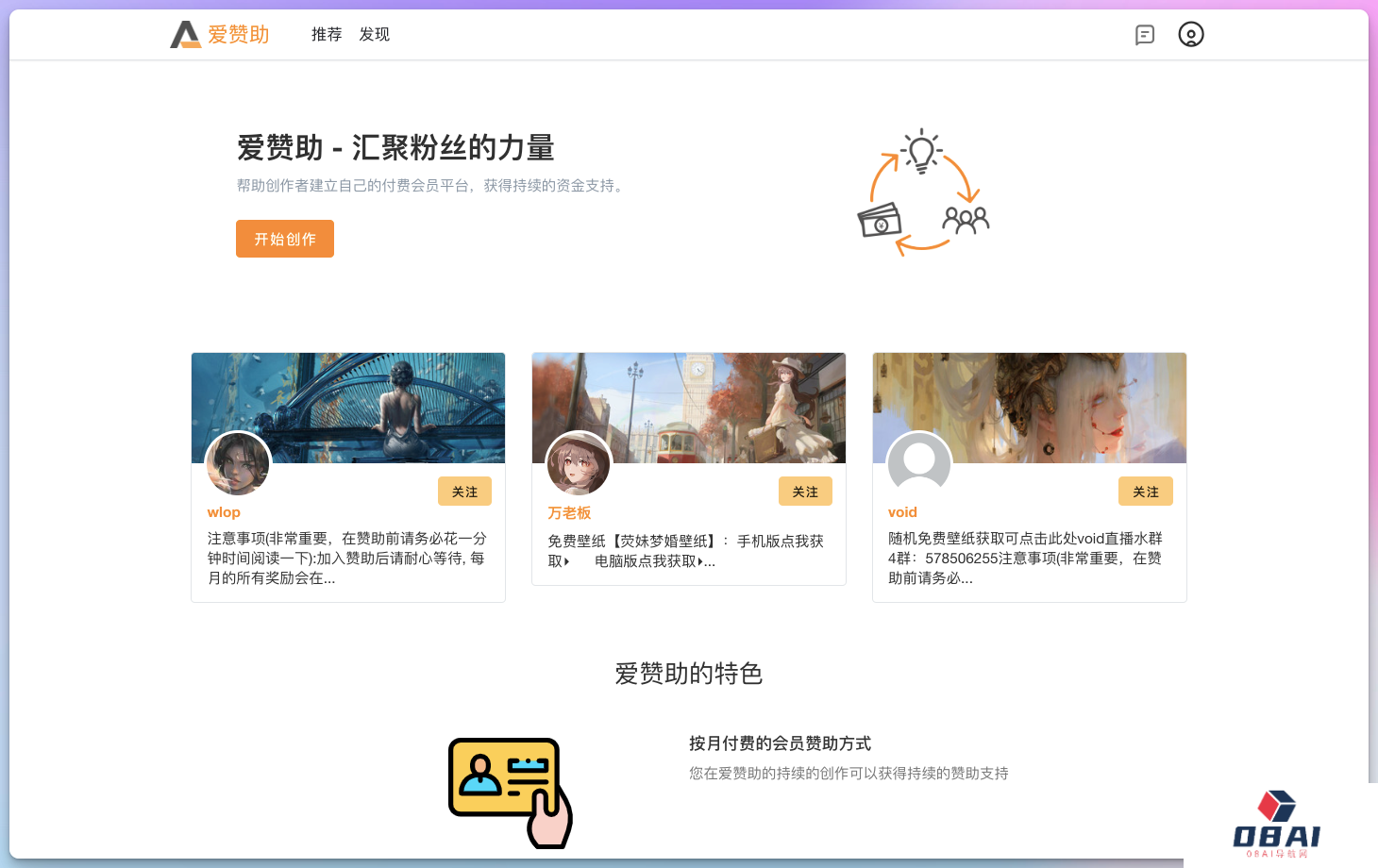The width and height of the screenshot is (1378, 868).
Task: Click 万老板's description about 免费壁纸
Action: pyautogui.click(x=686, y=551)
